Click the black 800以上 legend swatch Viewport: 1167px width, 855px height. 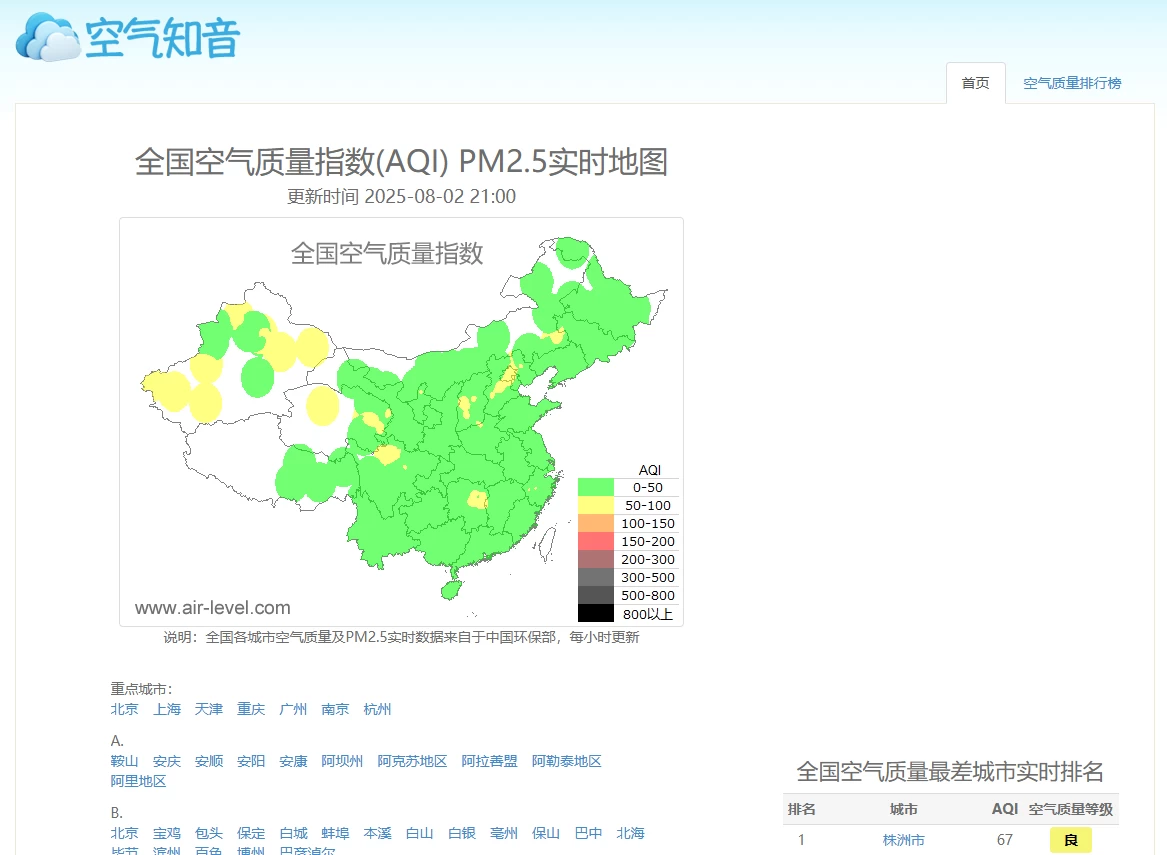(x=596, y=614)
